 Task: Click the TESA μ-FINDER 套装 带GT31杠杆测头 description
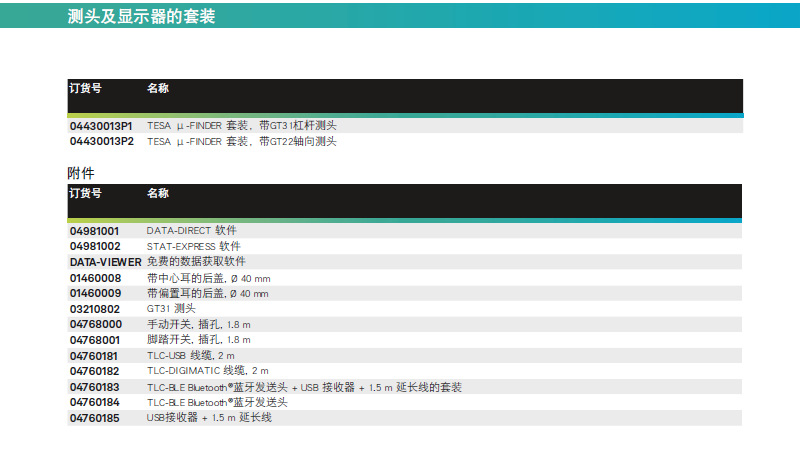[241, 125]
